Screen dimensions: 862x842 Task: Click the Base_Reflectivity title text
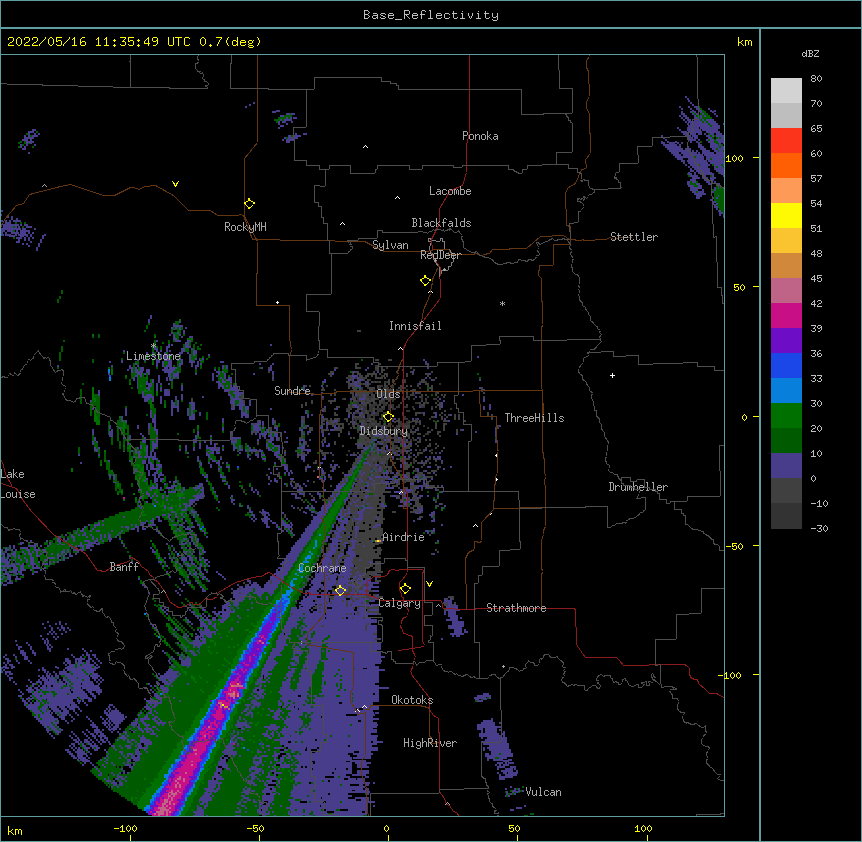pos(431,15)
